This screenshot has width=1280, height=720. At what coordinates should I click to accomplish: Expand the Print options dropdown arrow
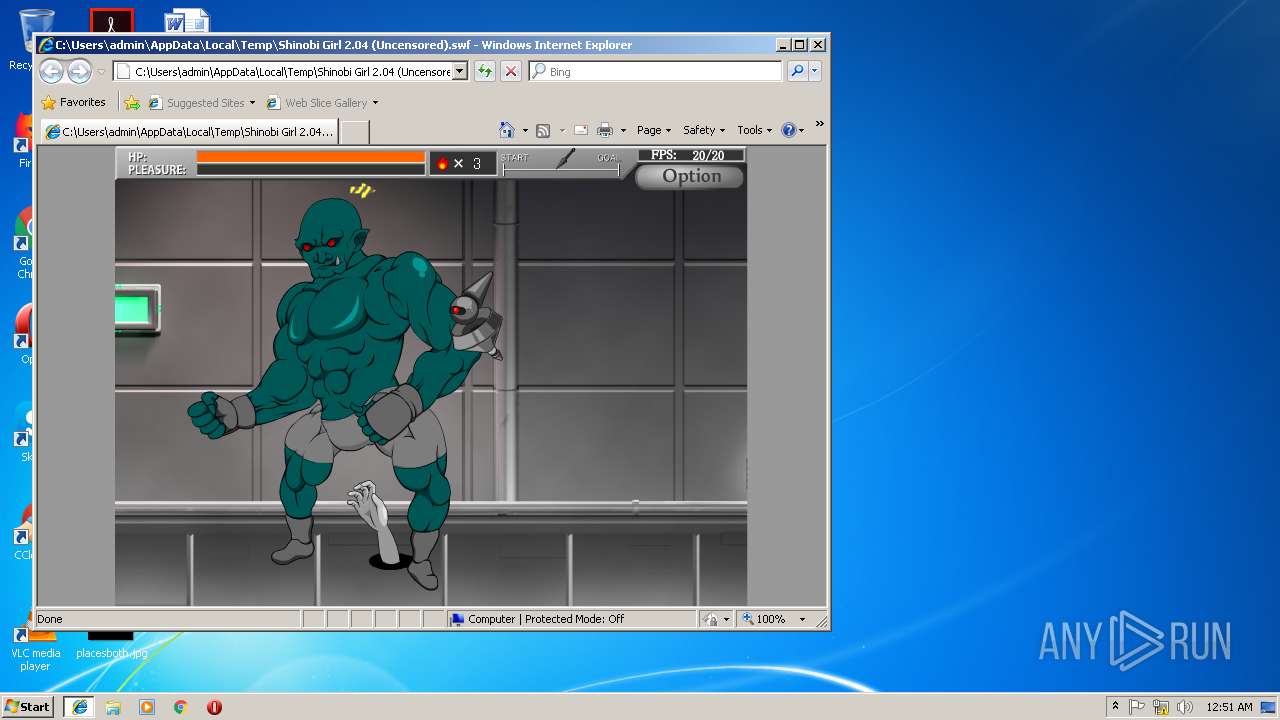(623, 131)
